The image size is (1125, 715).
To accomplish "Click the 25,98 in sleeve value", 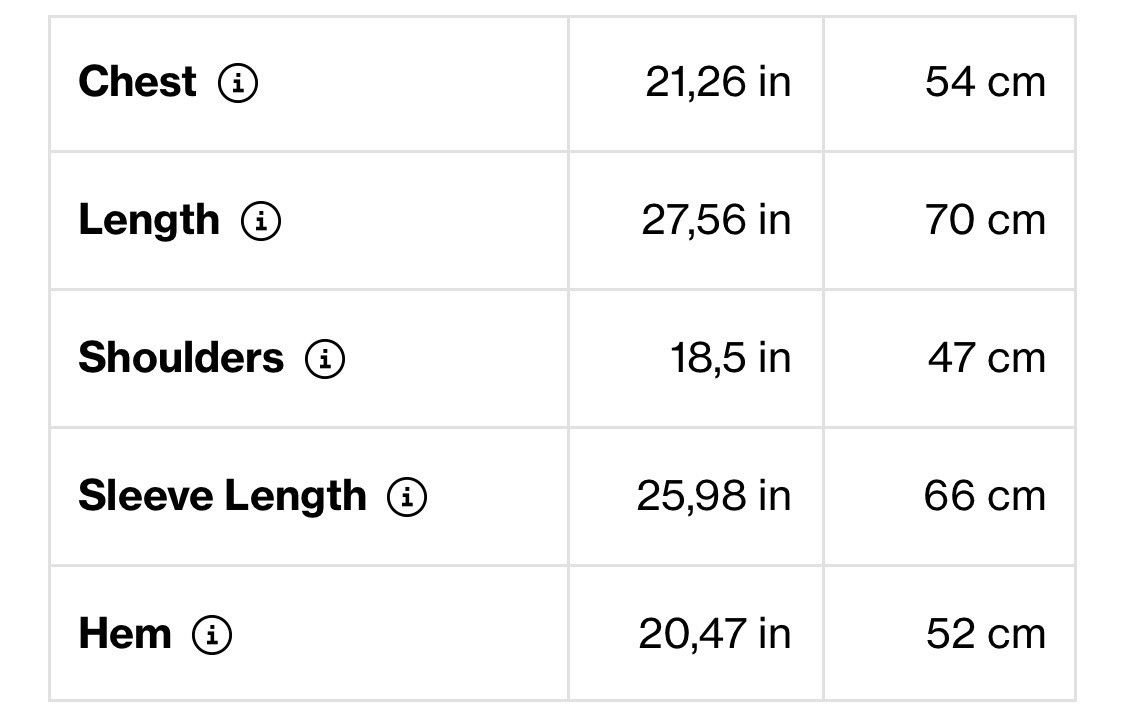I will [x=714, y=496].
